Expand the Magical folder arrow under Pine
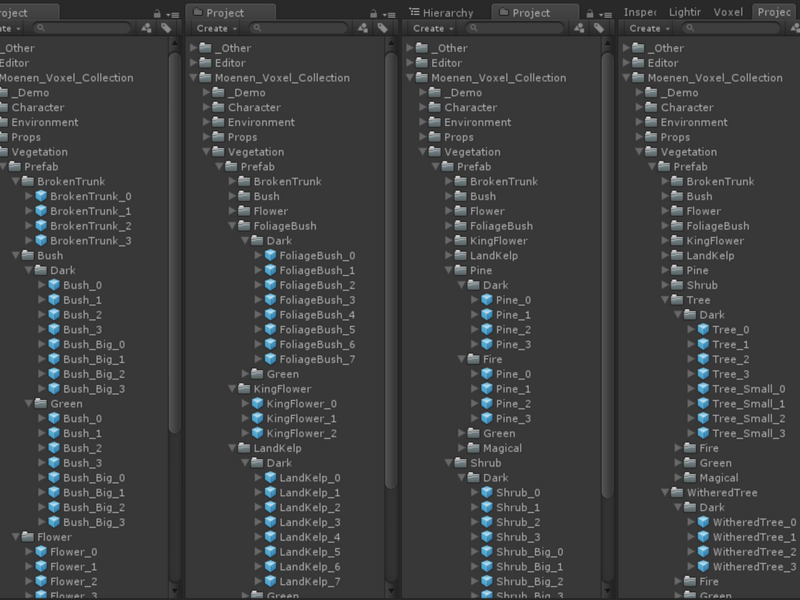Image resolution: width=800 pixels, height=600 pixels. (461, 447)
